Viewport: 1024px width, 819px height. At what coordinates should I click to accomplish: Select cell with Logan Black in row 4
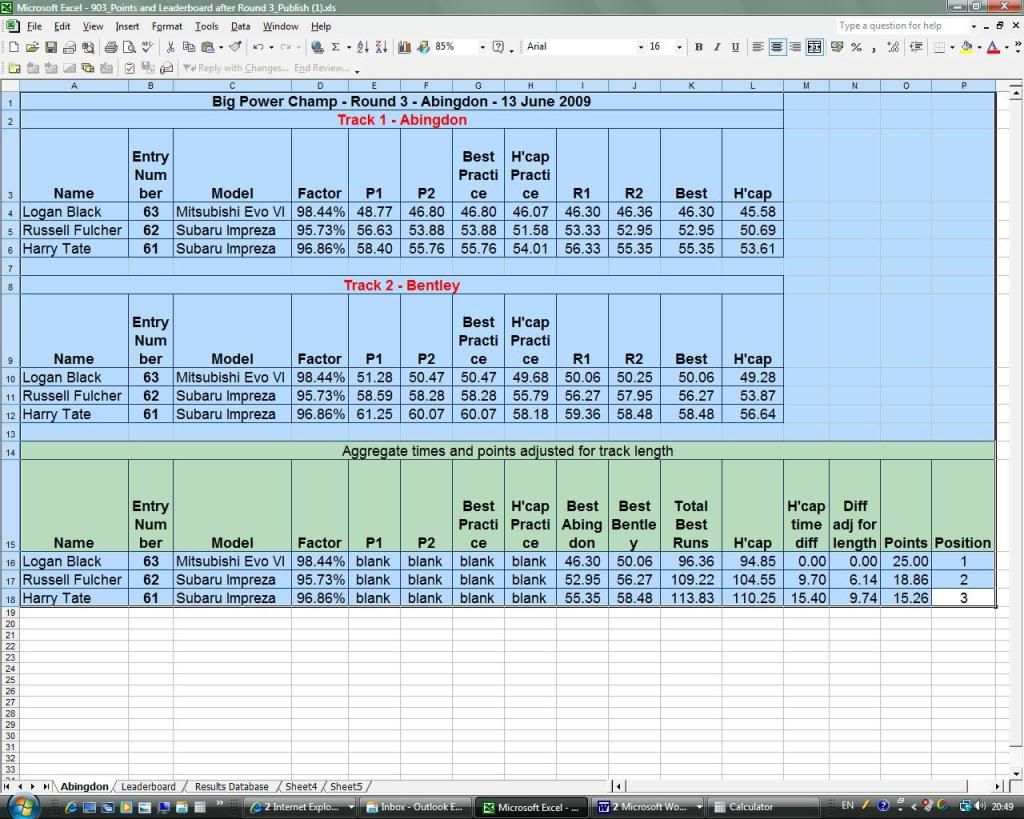pos(74,212)
